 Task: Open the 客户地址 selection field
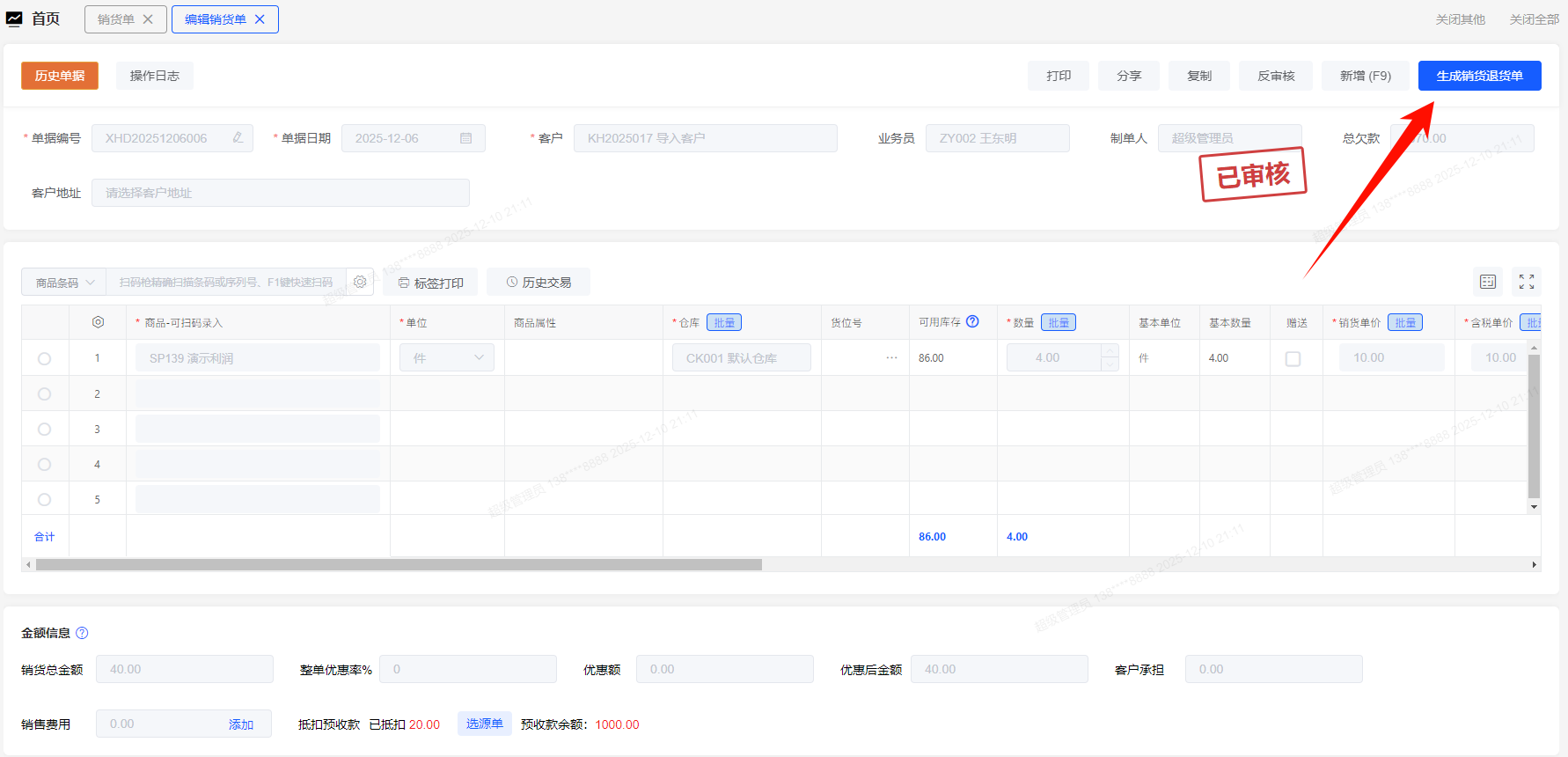click(x=280, y=193)
